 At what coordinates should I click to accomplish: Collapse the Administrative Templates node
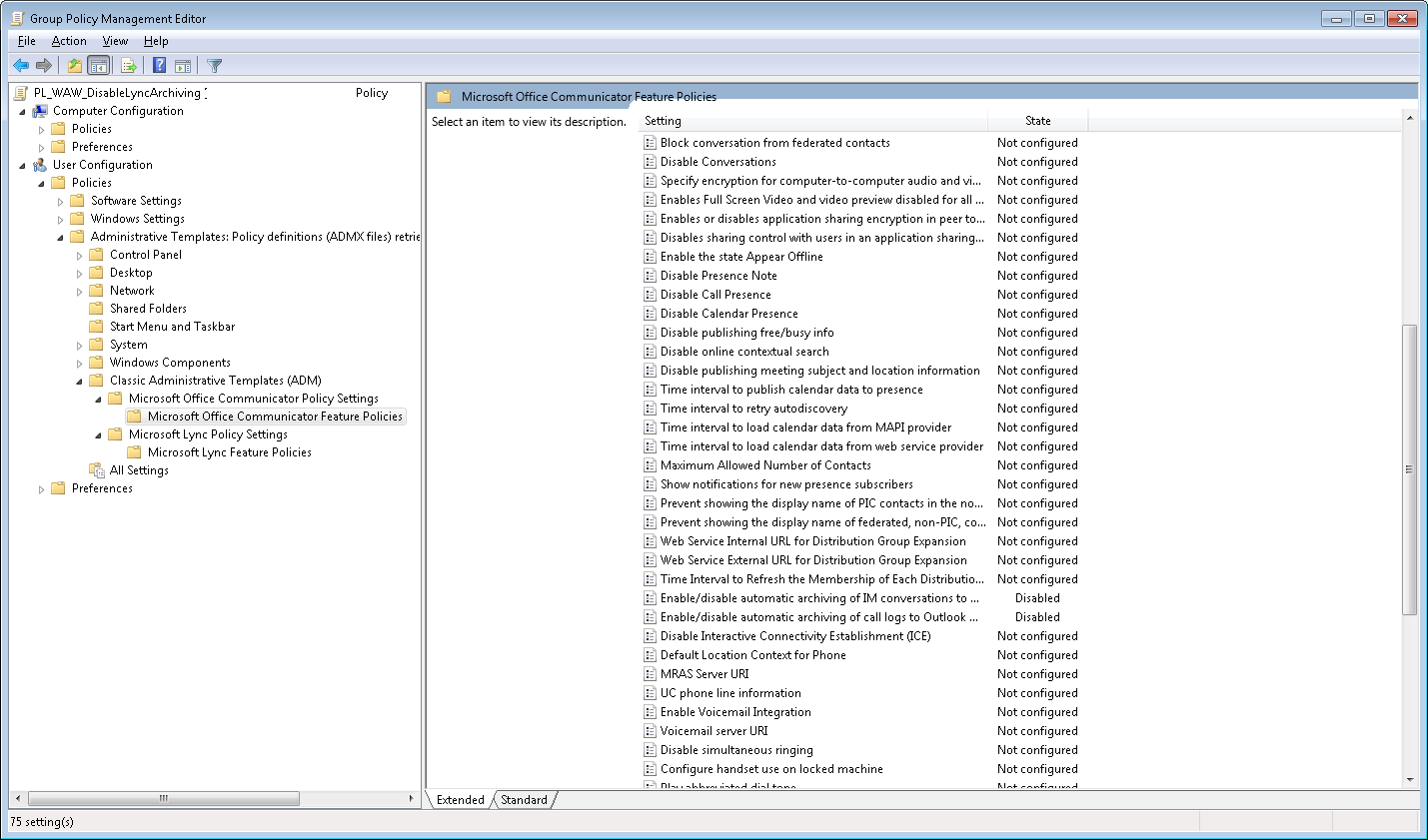[60, 238]
